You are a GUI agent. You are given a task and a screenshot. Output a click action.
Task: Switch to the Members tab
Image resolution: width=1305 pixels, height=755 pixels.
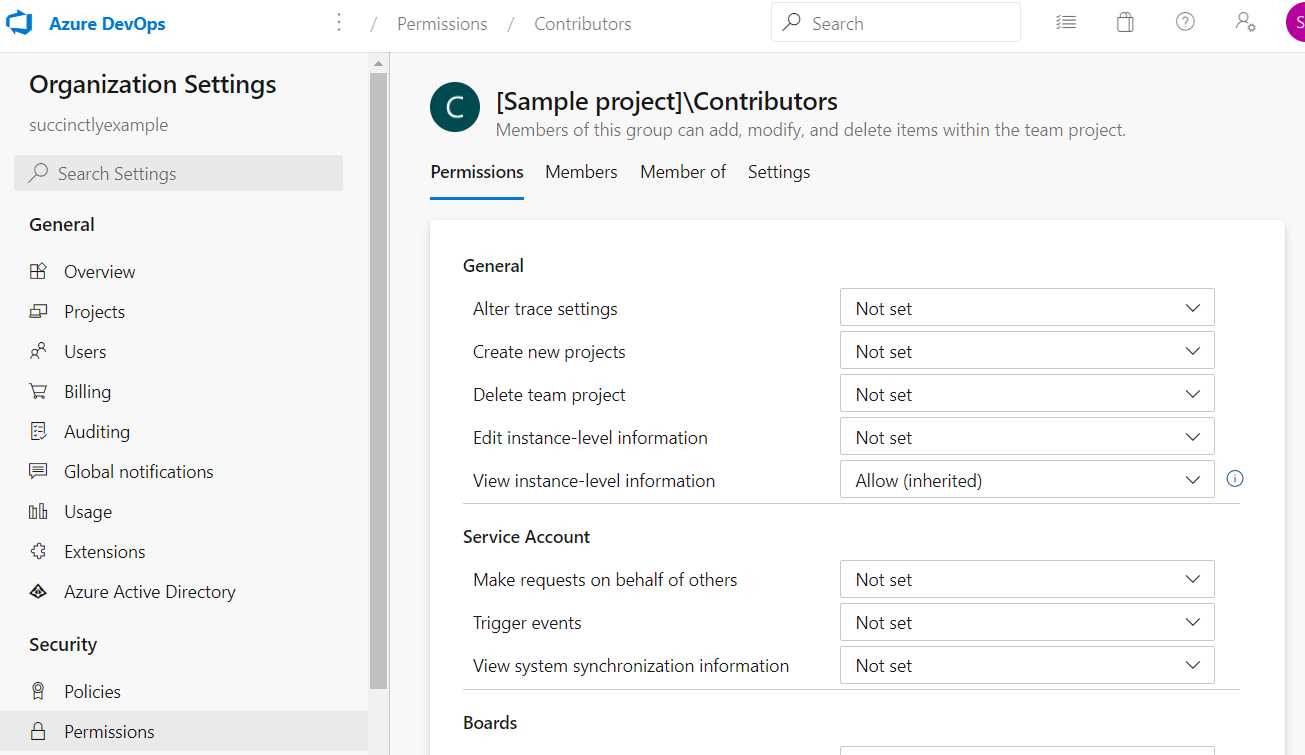[x=581, y=171]
